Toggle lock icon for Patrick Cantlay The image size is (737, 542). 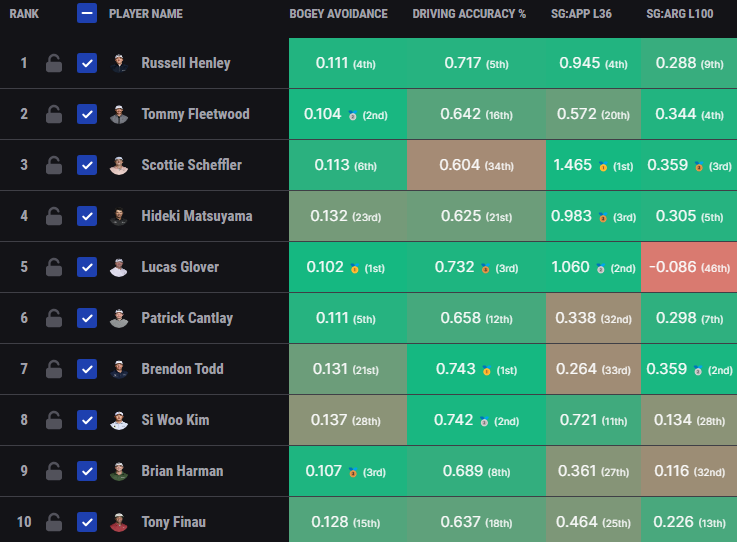coord(54,318)
